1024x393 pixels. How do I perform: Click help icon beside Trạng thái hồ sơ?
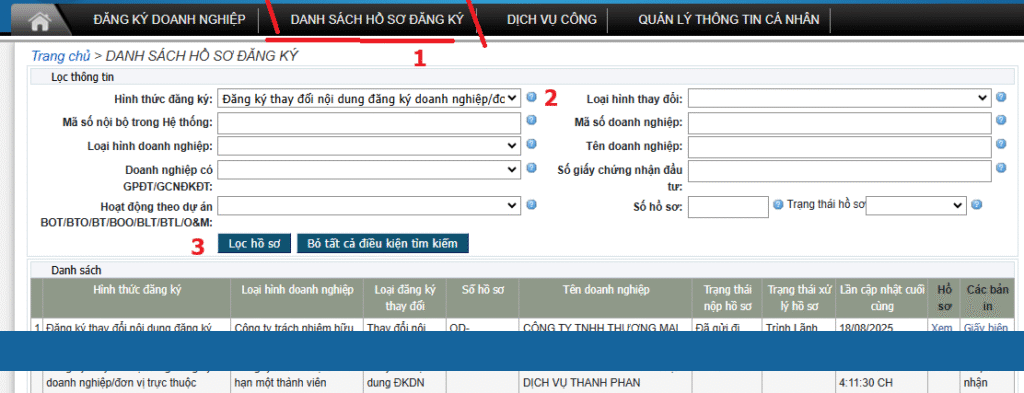(976, 204)
